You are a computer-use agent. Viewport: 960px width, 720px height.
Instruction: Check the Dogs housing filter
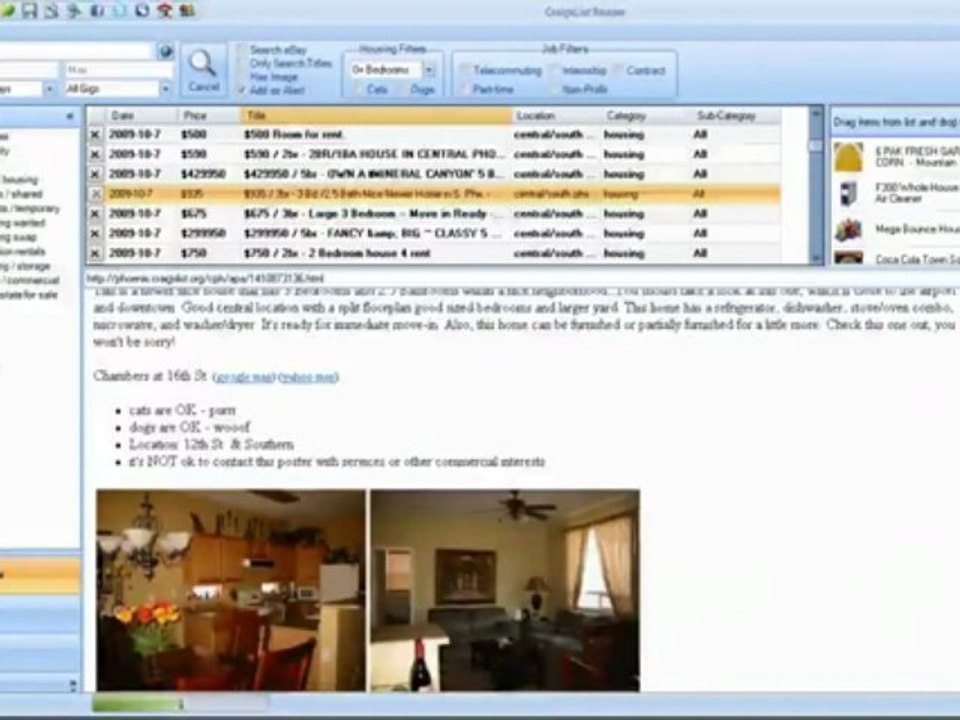402,89
